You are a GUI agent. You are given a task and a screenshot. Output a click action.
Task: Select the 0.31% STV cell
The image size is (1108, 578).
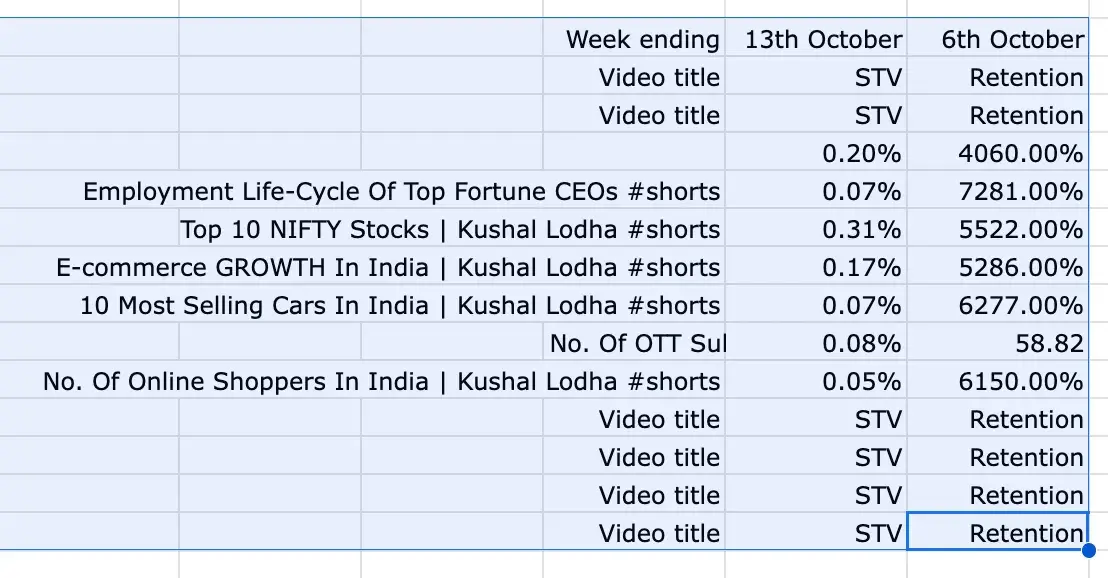pos(861,230)
